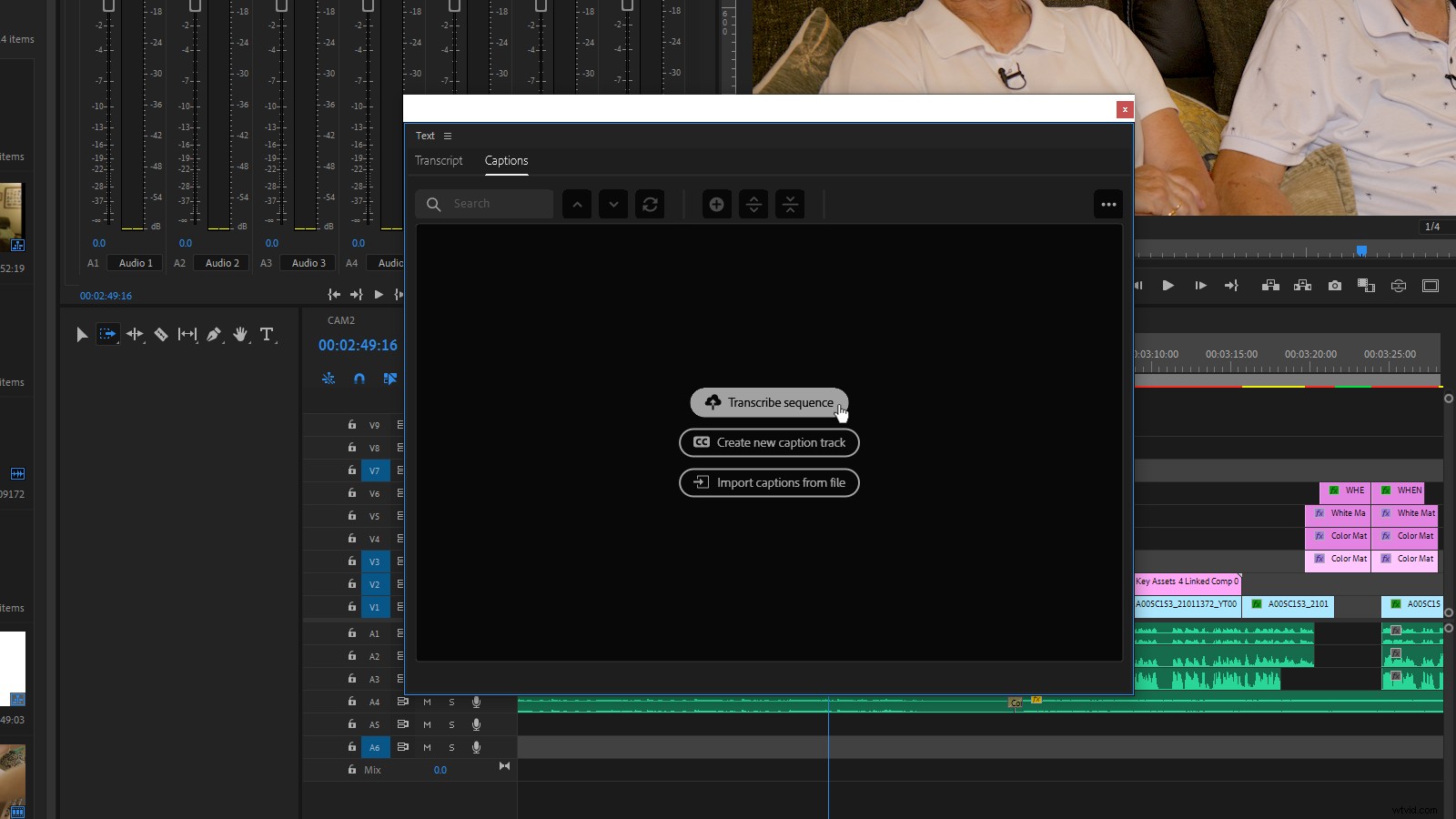The width and height of the screenshot is (1456, 819).
Task: Open the Text panel menu
Action: point(448,136)
